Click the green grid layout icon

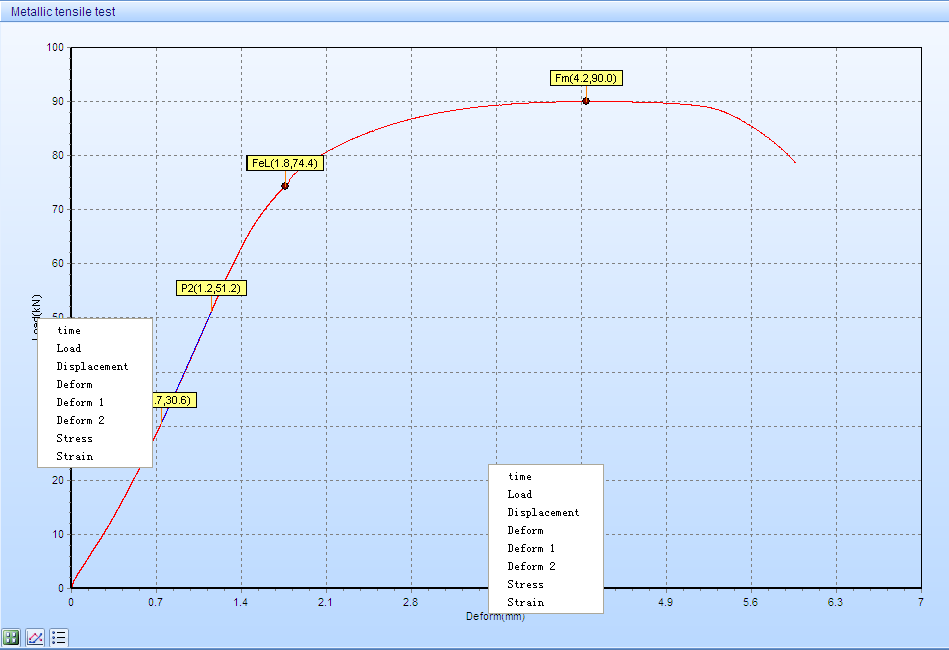[12, 637]
